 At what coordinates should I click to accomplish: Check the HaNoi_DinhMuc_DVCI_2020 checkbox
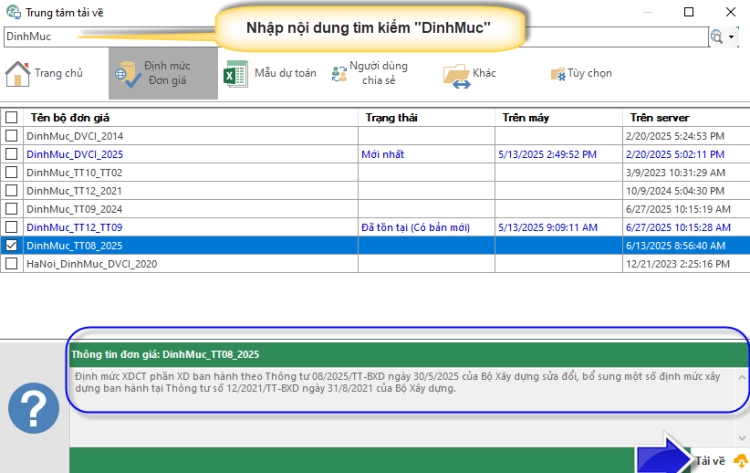[x=11, y=264]
